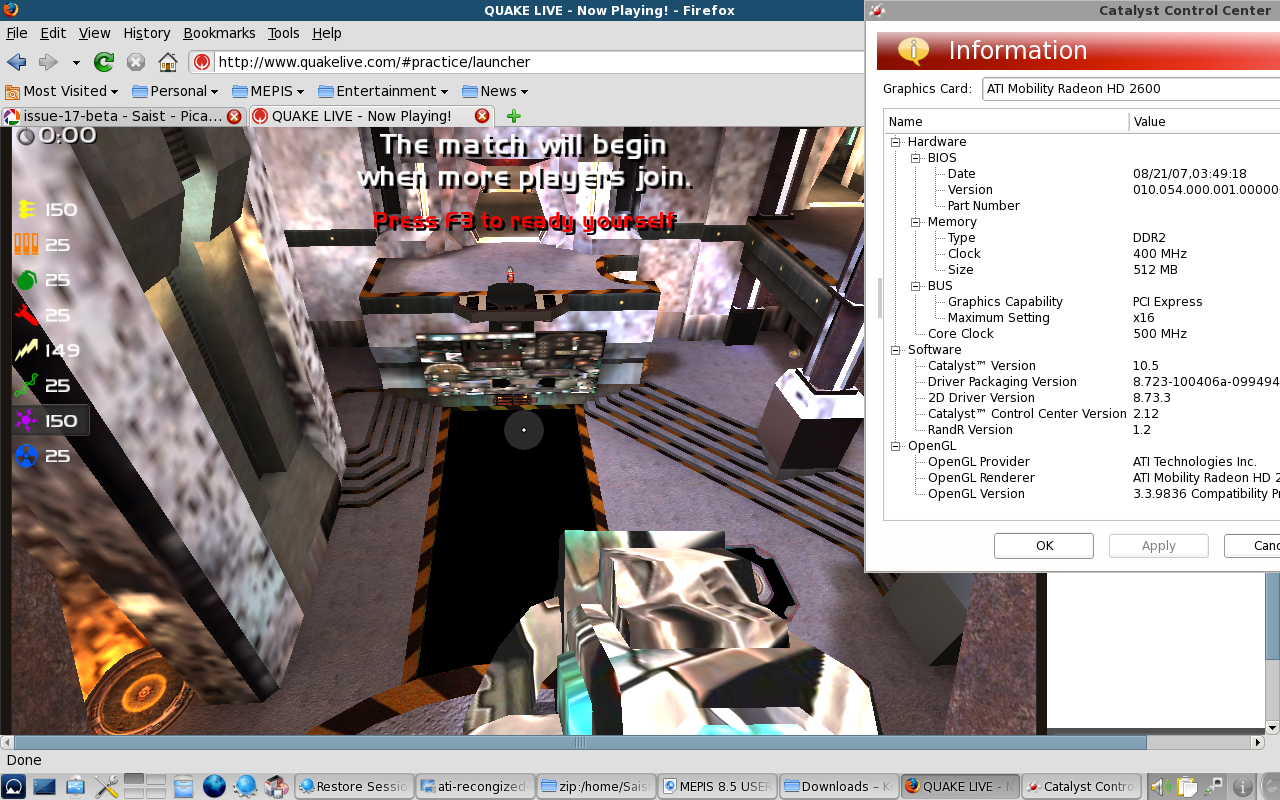The image size is (1280, 800).
Task: Click the volume speaker tray icon
Action: pyautogui.click(x=1160, y=787)
